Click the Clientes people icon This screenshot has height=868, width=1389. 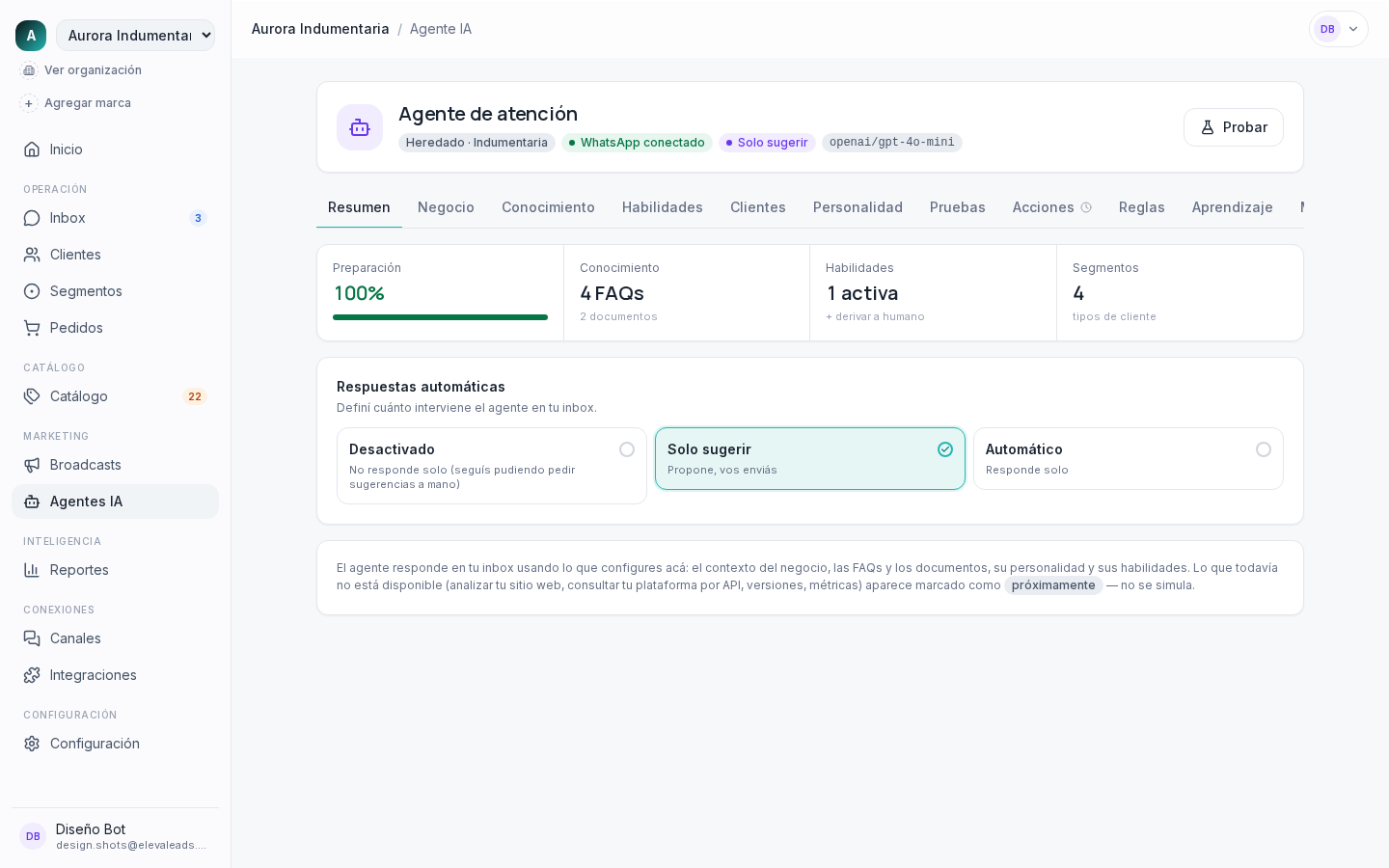click(x=32, y=255)
